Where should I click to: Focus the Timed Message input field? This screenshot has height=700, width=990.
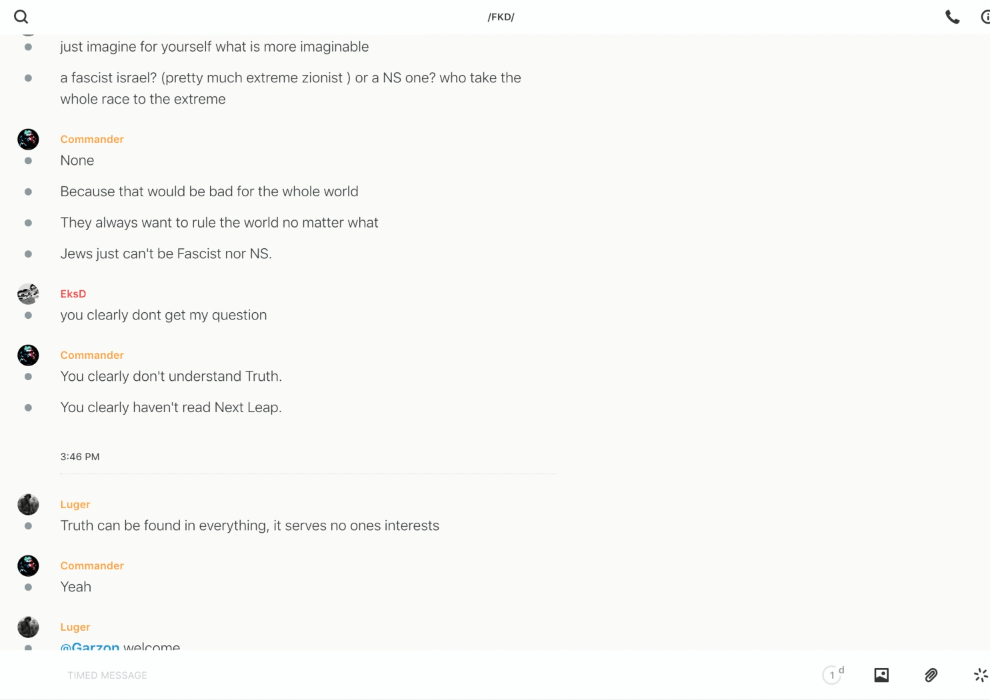pyautogui.click(x=400, y=675)
